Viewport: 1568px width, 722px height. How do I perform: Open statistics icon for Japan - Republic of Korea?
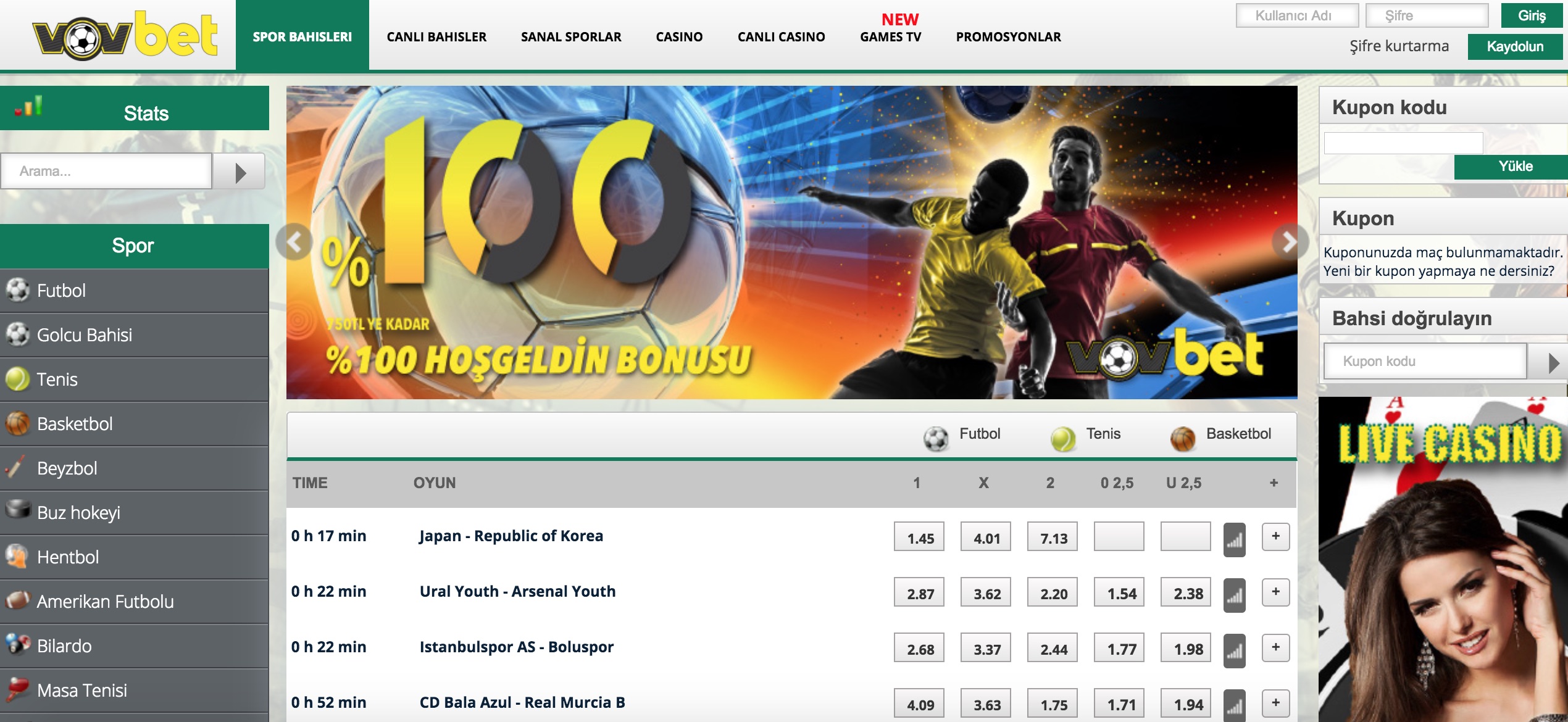tap(1234, 539)
